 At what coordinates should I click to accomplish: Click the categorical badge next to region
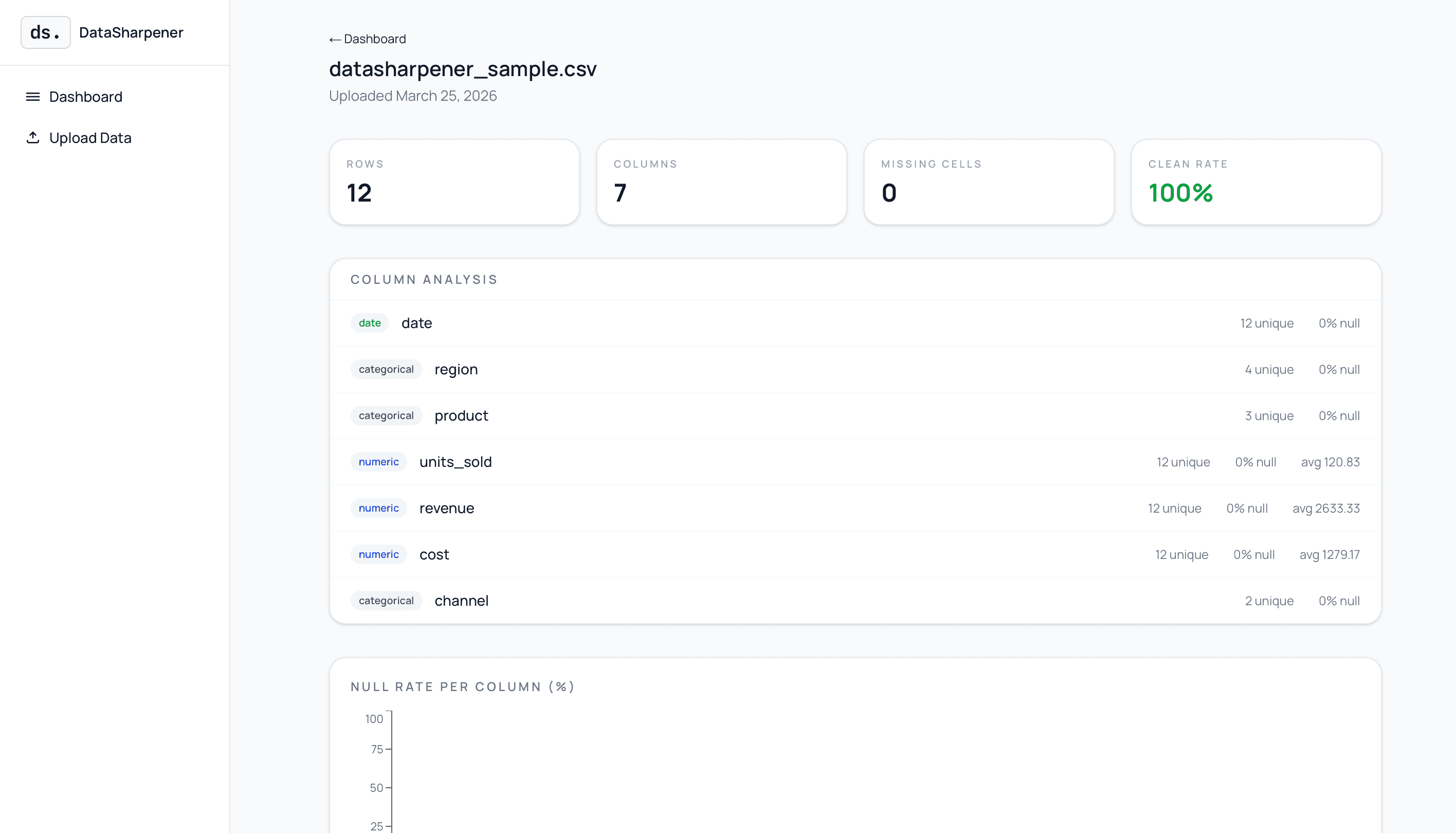click(x=386, y=369)
